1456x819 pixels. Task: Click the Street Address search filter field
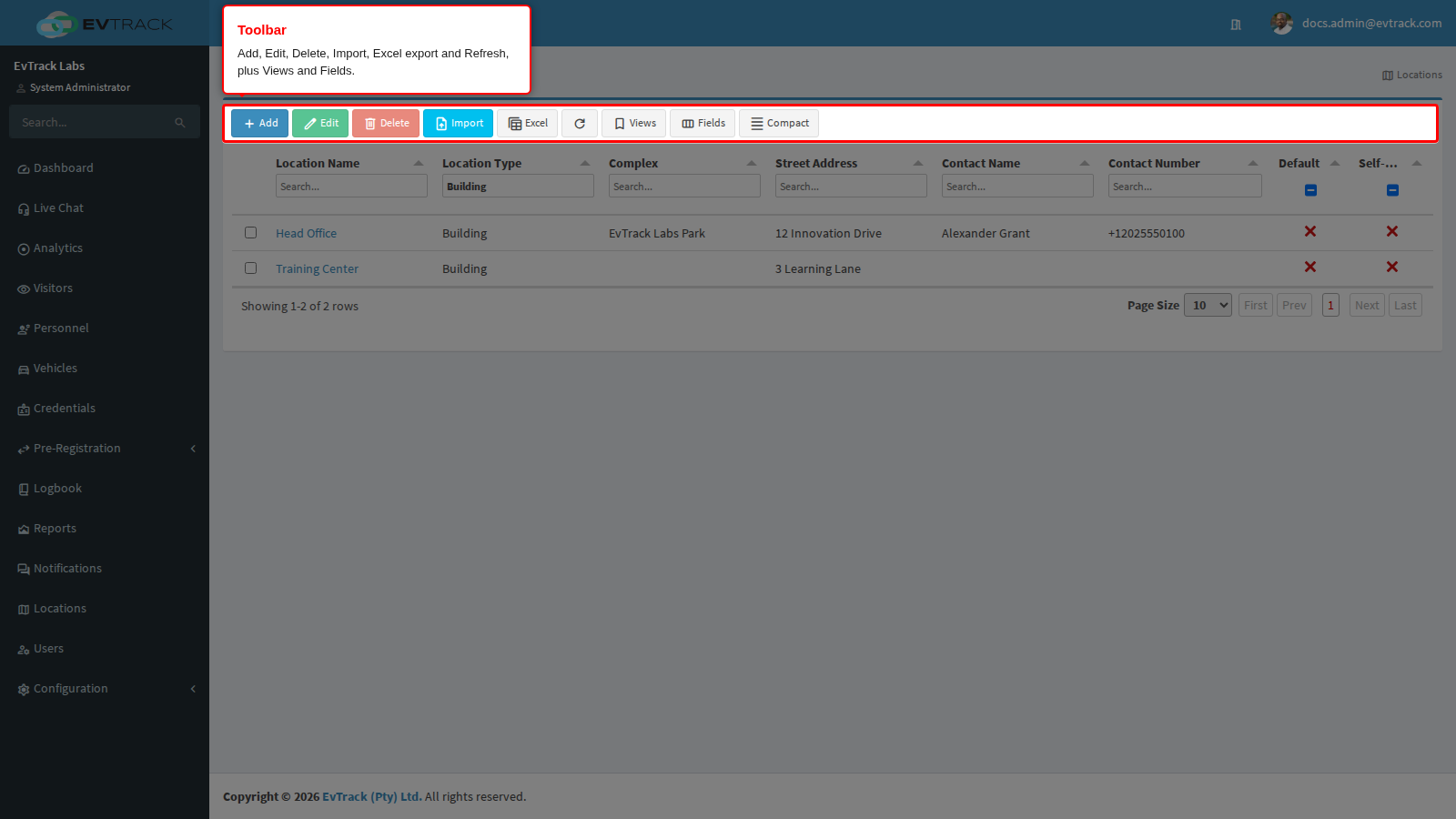851,187
